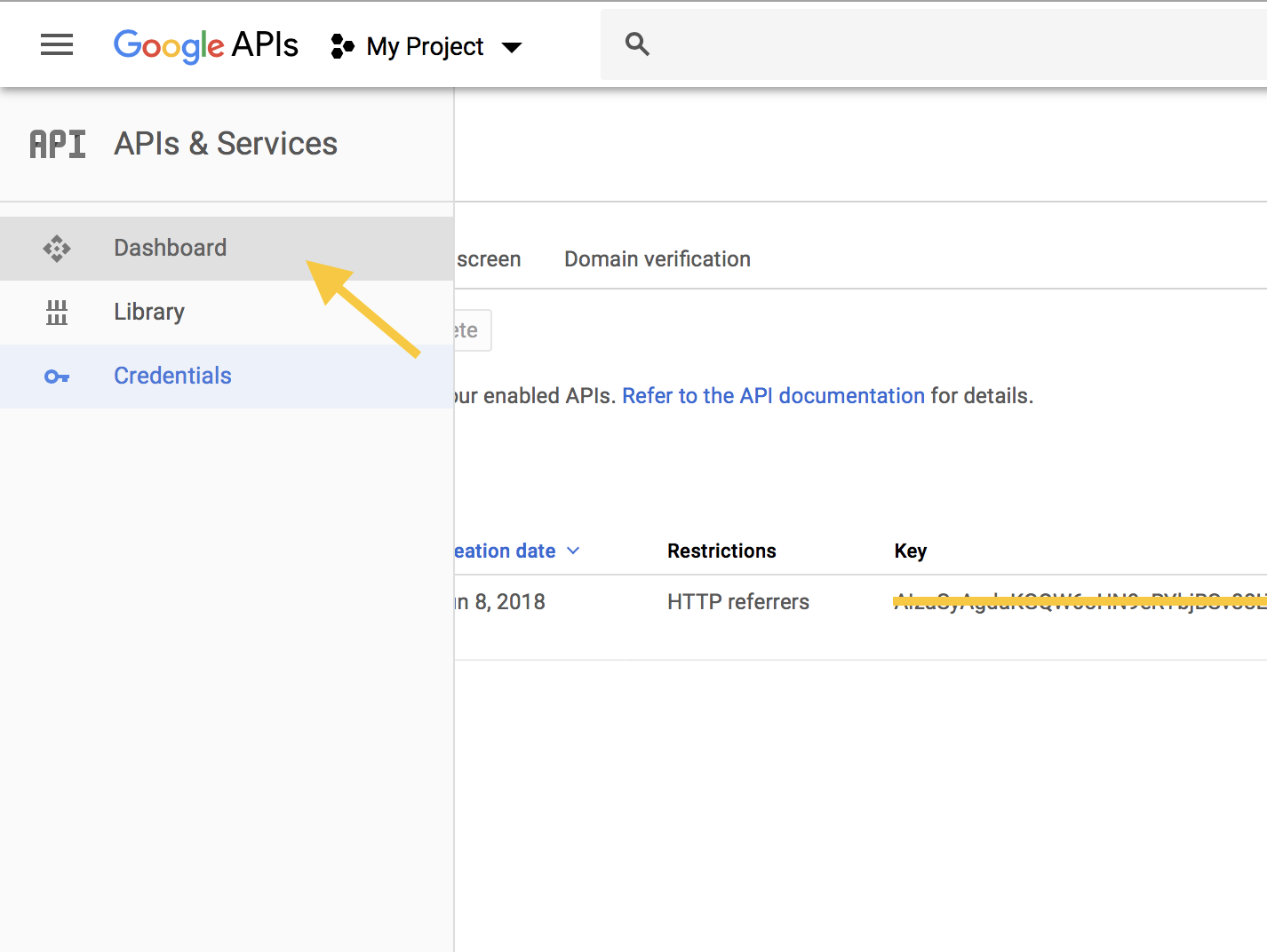Screen dimensions: 1267x952
Task: Click the API logo icon in sidebar
Action: pos(58,144)
